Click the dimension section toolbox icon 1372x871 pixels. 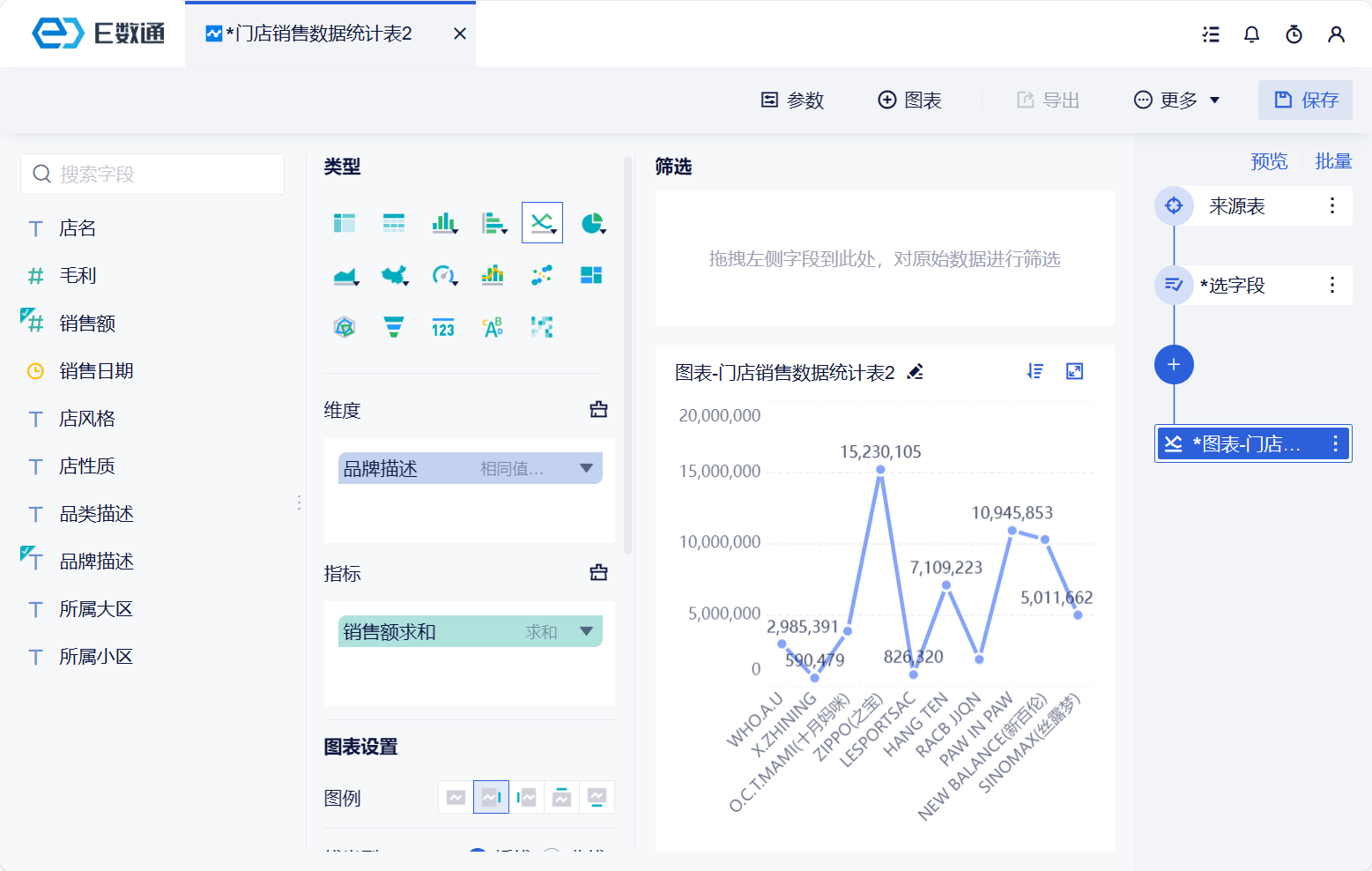coord(598,409)
